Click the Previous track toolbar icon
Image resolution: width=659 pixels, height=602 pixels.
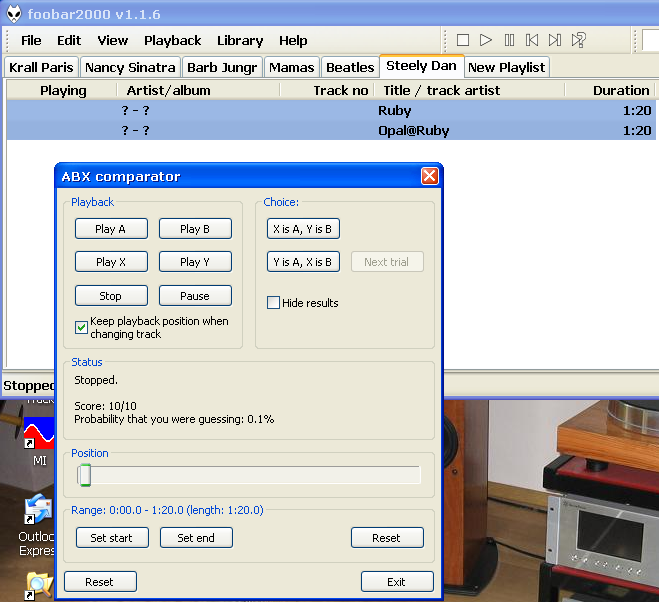click(x=532, y=40)
